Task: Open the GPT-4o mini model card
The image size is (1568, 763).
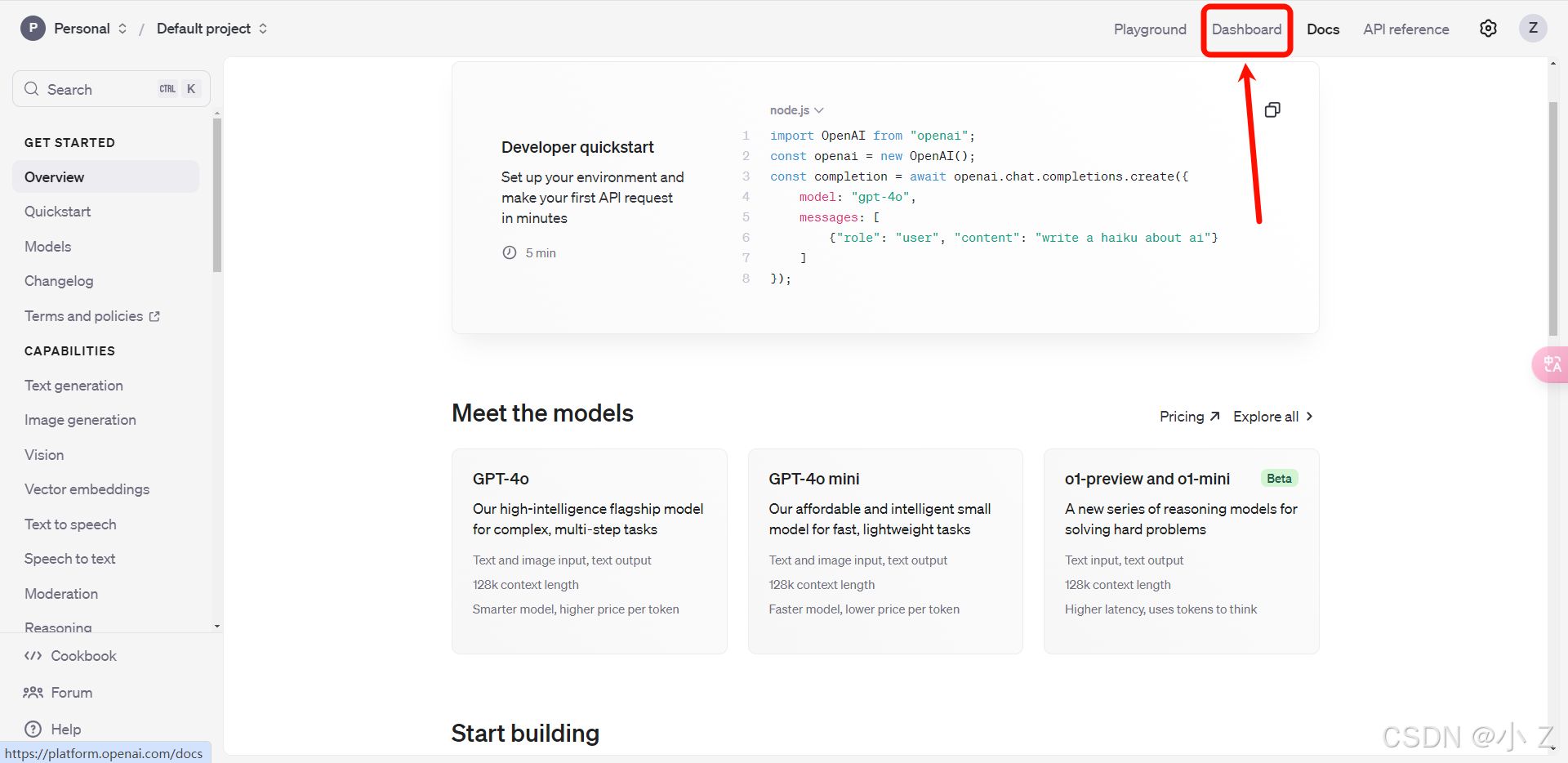Action: click(x=885, y=551)
